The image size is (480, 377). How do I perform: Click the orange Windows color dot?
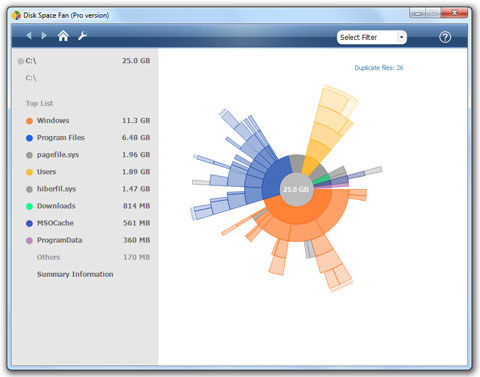[x=29, y=121]
